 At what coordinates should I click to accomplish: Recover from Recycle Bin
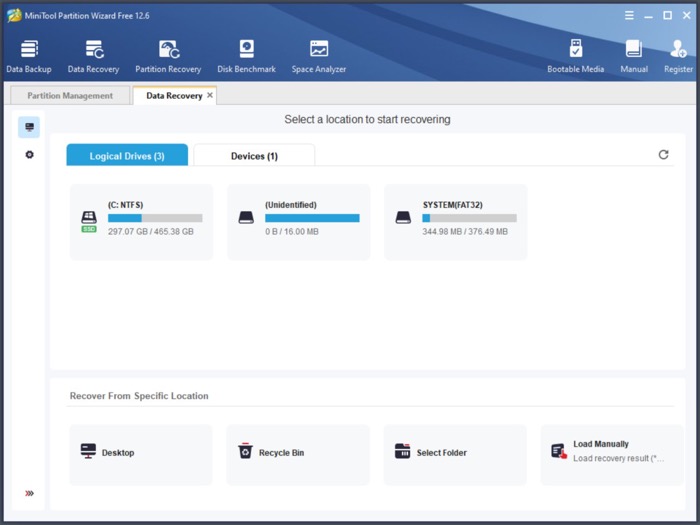click(x=298, y=454)
